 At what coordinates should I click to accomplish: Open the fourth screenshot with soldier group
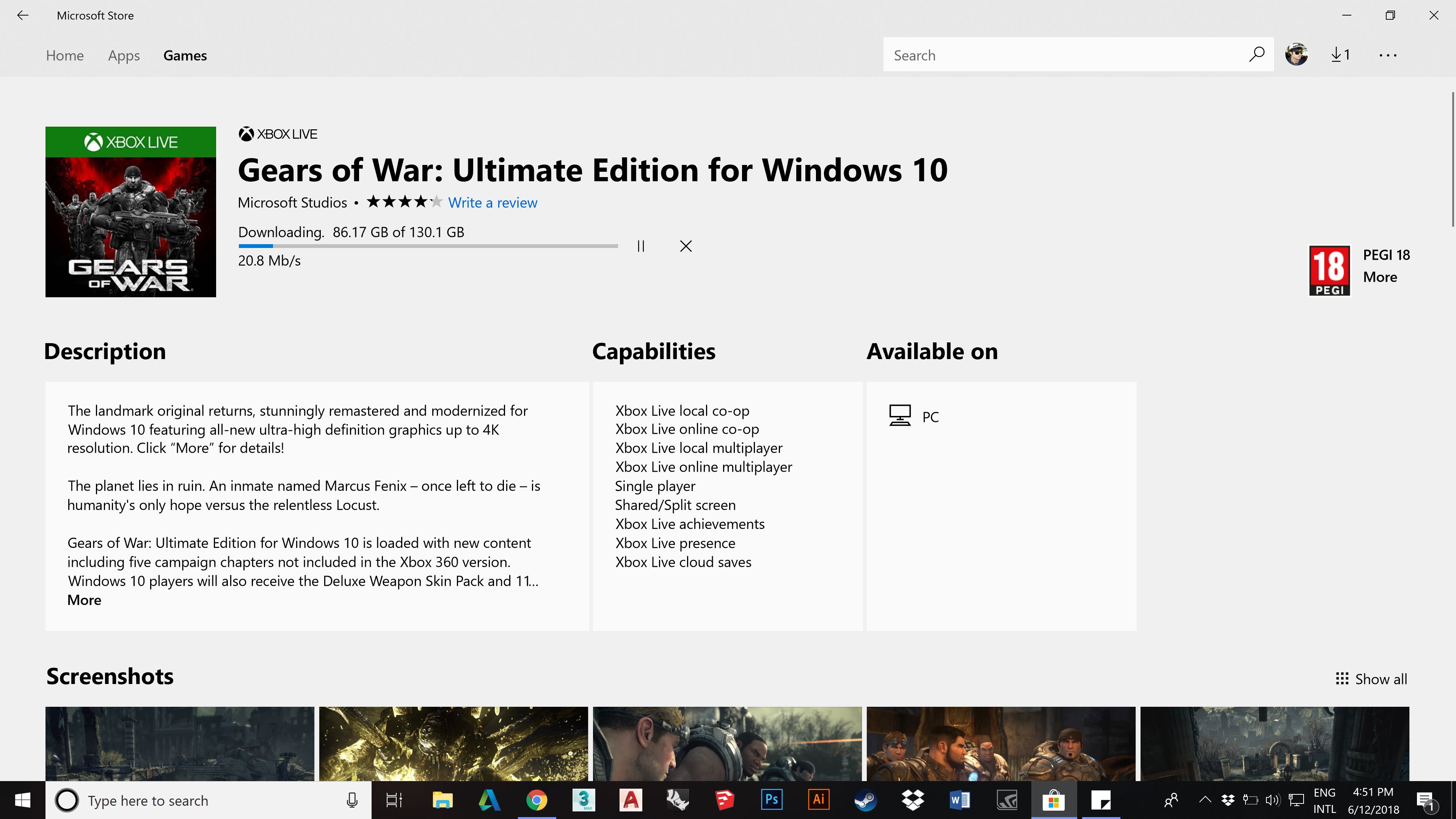coord(1001,744)
